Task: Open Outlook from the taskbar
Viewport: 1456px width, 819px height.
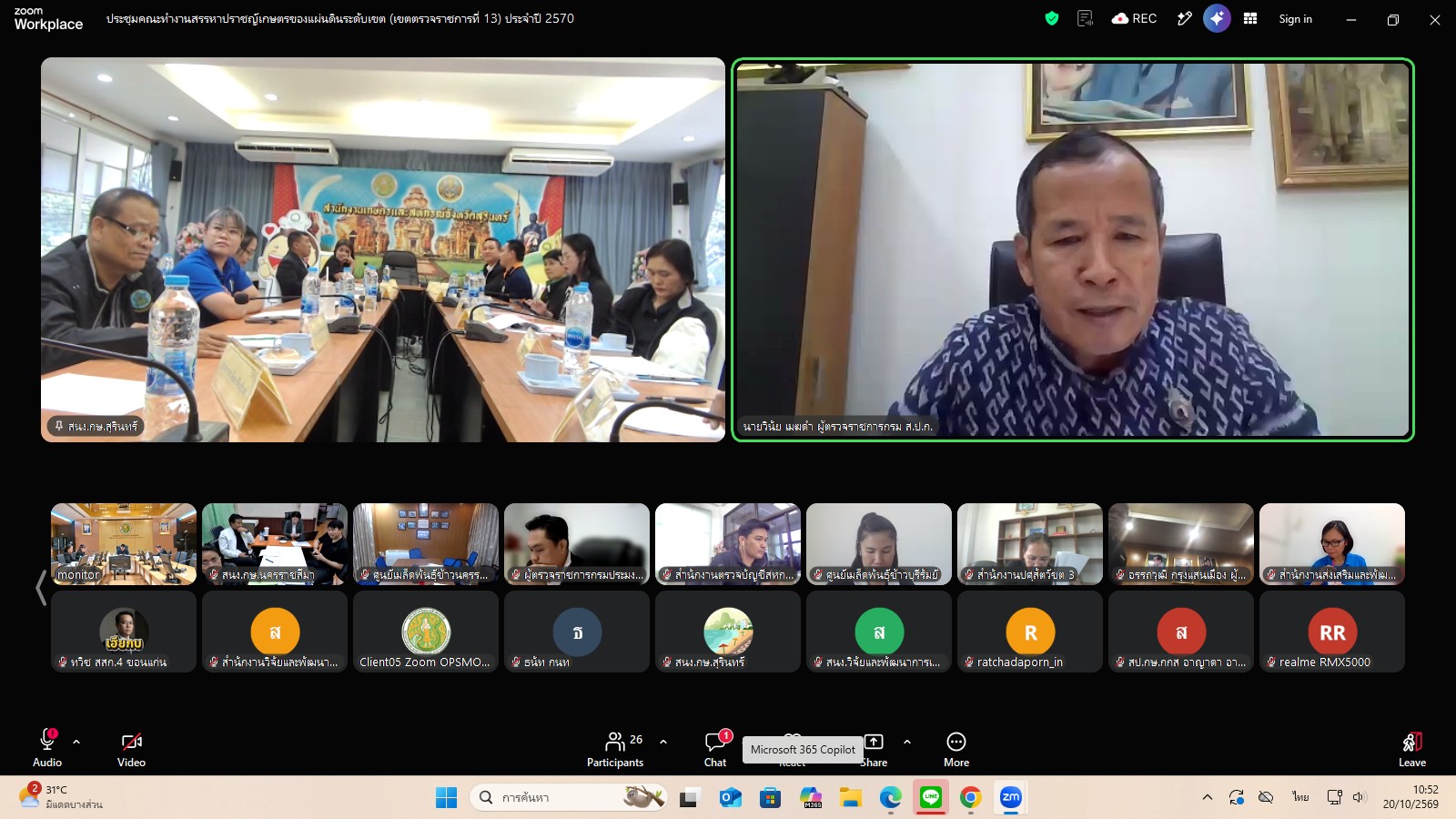Action: click(x=730, y=798)
